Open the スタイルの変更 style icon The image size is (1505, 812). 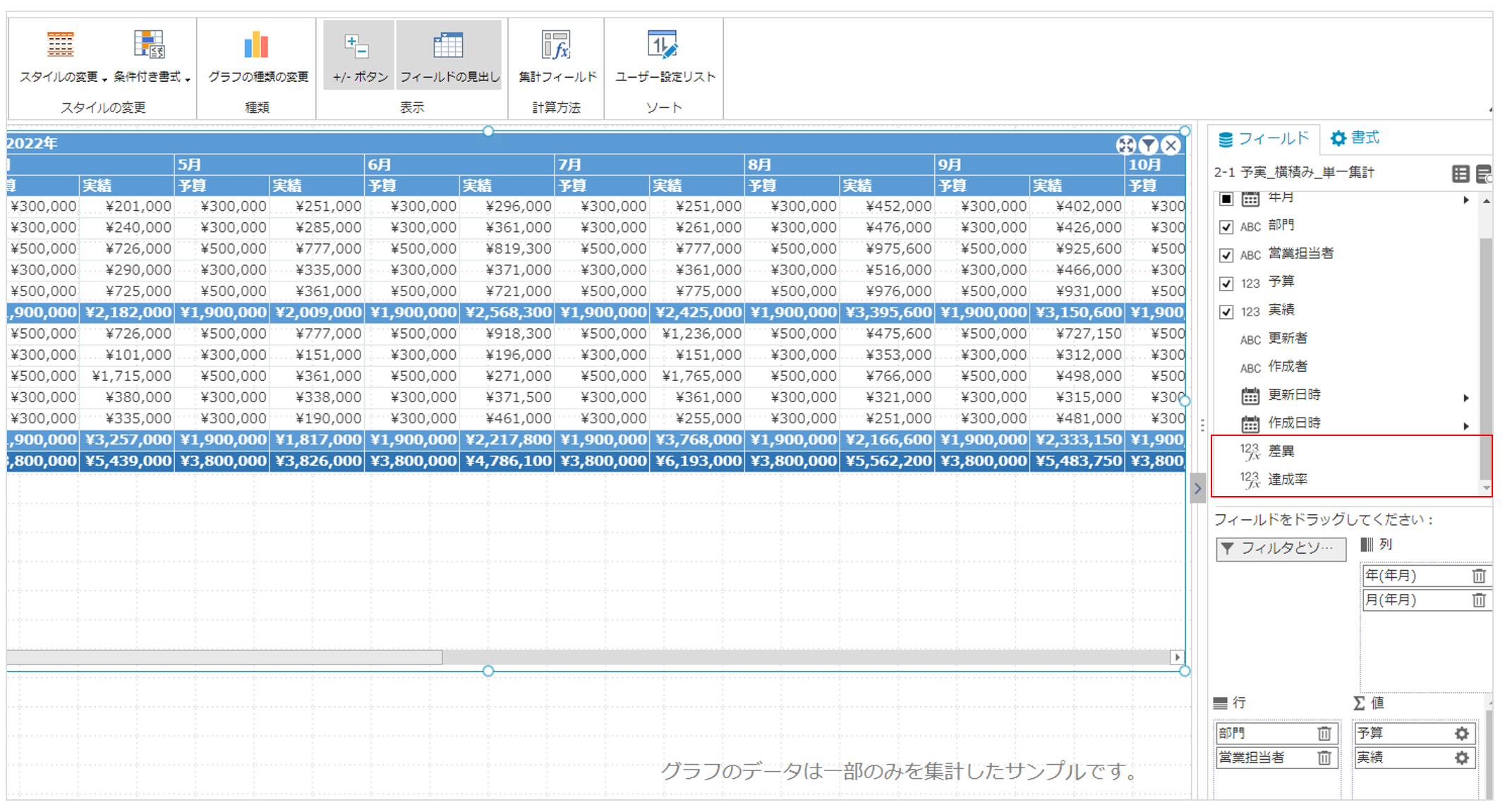coord(60,45)
